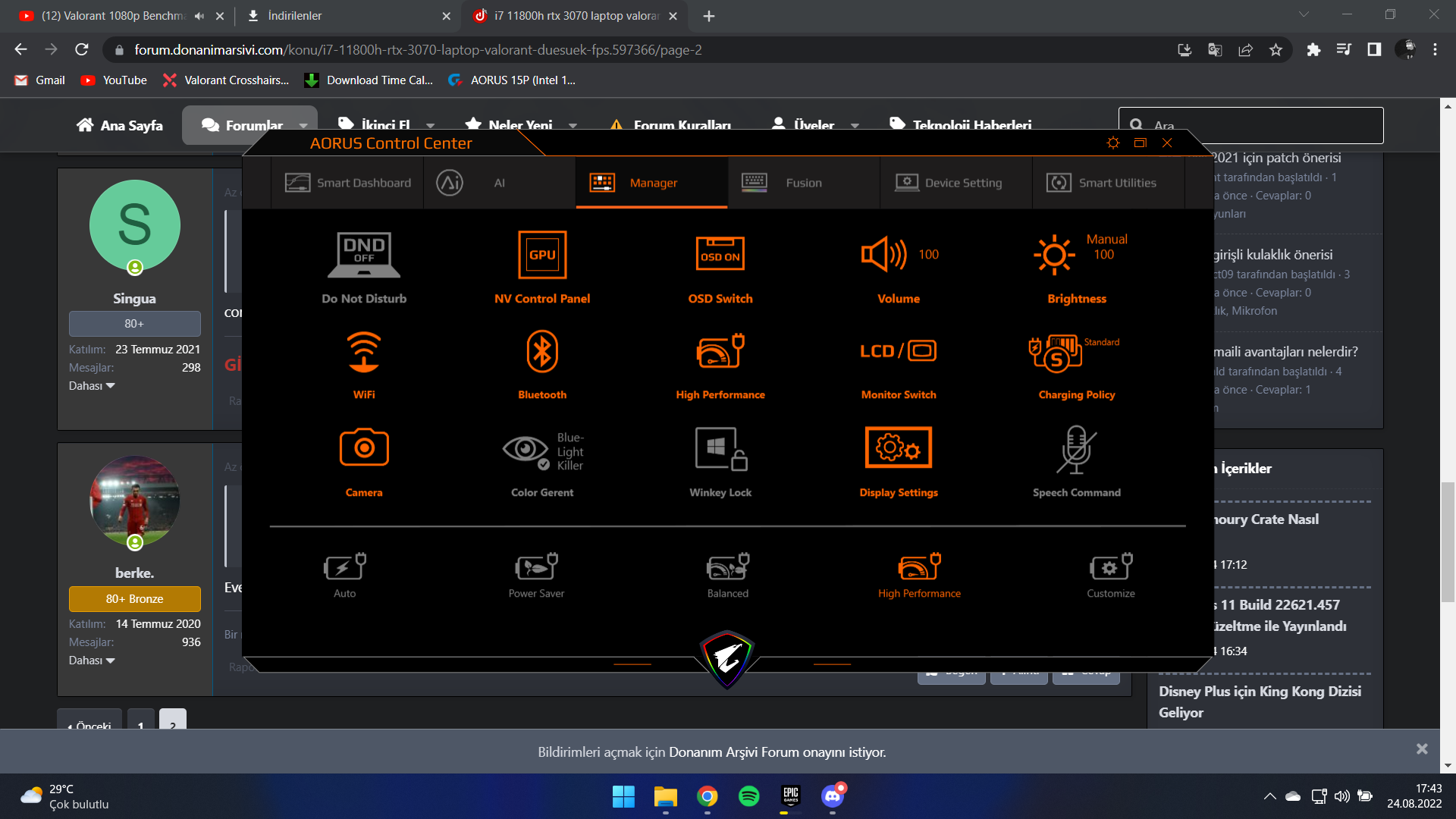Mute the Valorant Benchmark tab audio
This screenshot has width=1456, height=819.
point(199,16)
